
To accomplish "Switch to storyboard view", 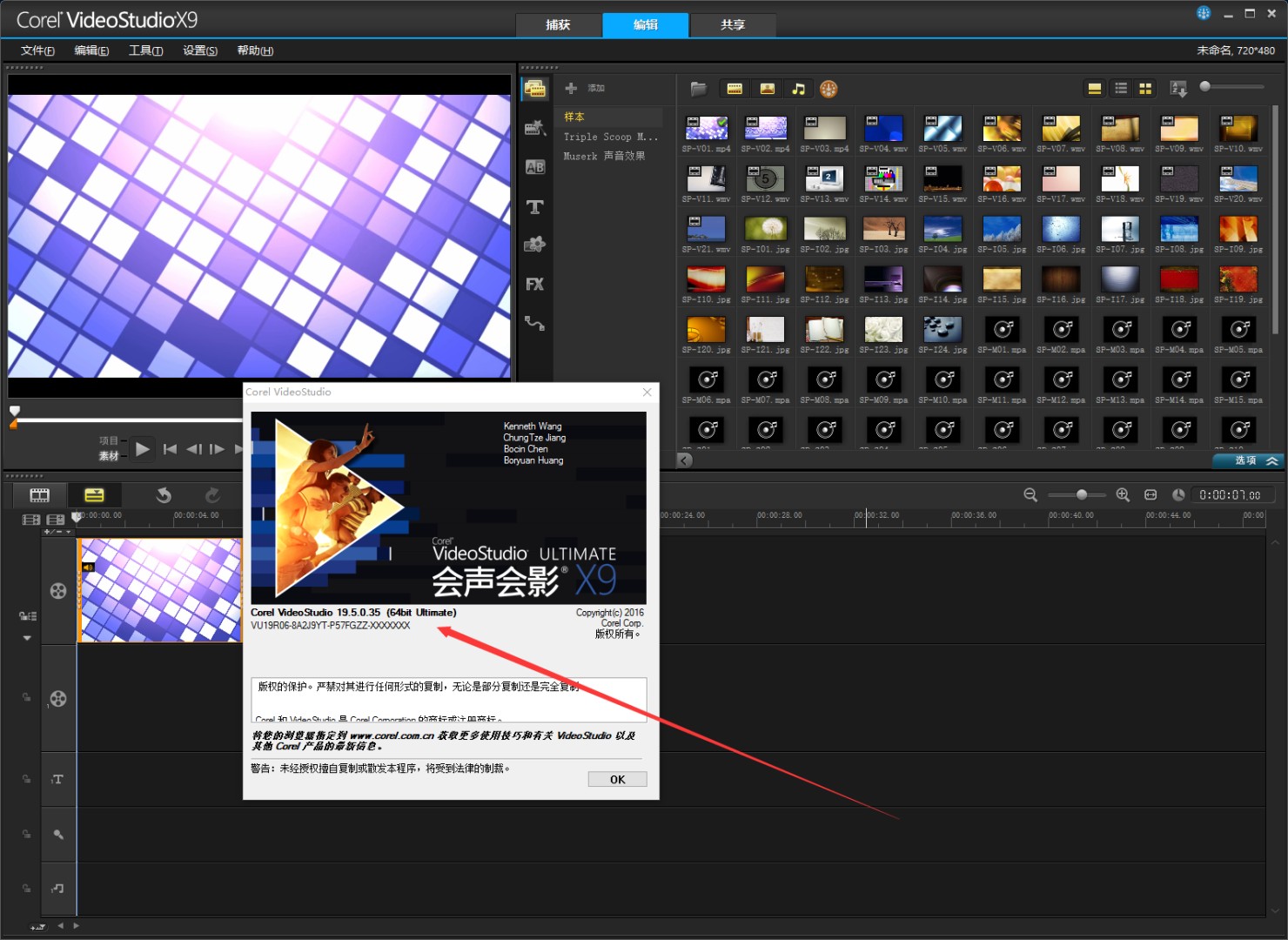I will [39, 495].
